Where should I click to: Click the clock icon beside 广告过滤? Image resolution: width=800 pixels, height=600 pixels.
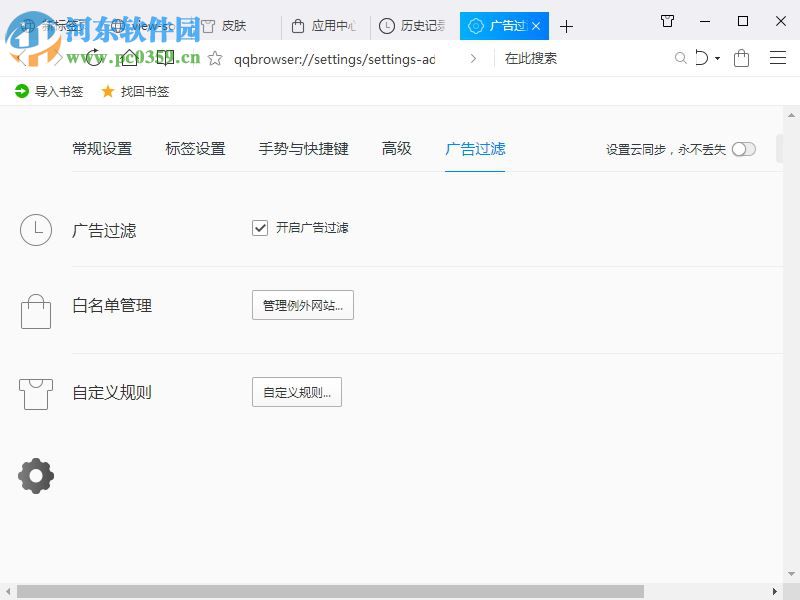pyautogui.click(x=36, y=230)
